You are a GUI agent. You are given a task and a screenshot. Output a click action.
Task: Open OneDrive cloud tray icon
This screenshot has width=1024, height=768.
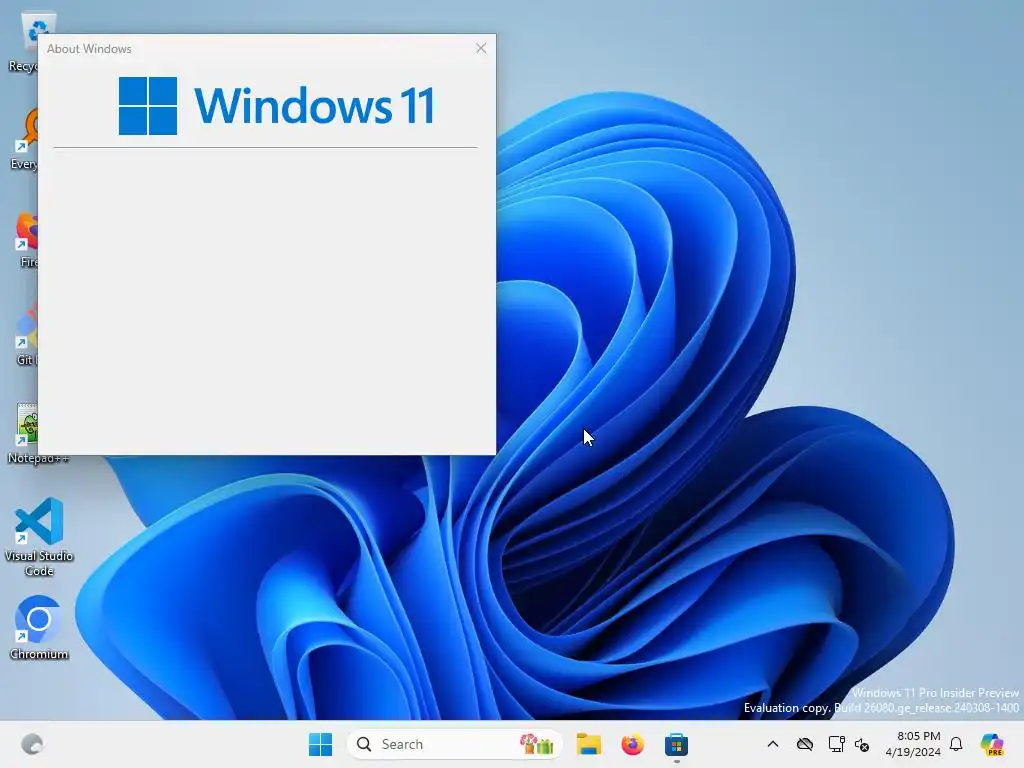pyautogui.click(x=805, y=744)
